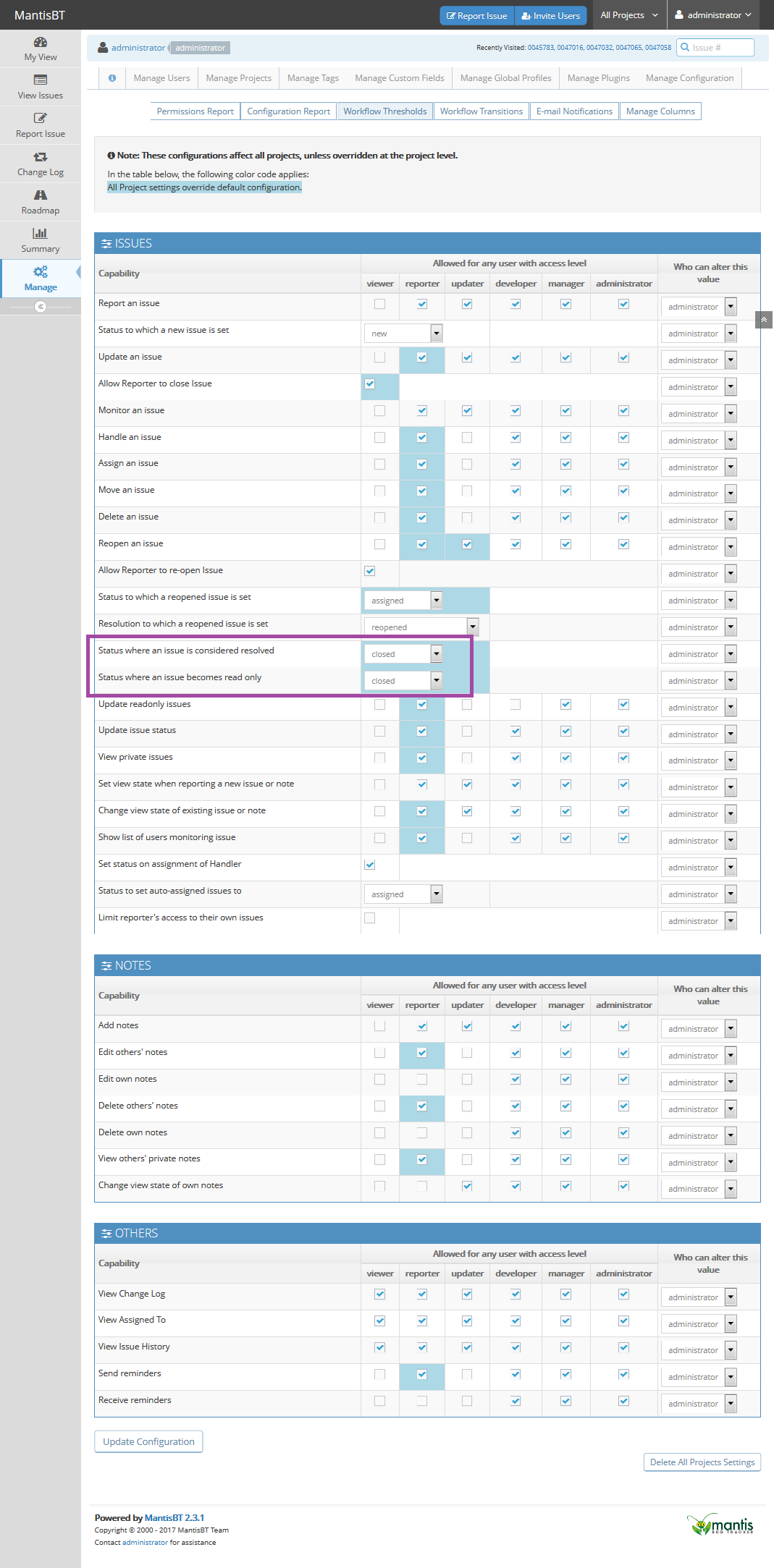This screenshot has height=1568, width=774.
Task: Click the info icon tab in Manage bar
Action: pyautogui.click(x=112, y=78)
